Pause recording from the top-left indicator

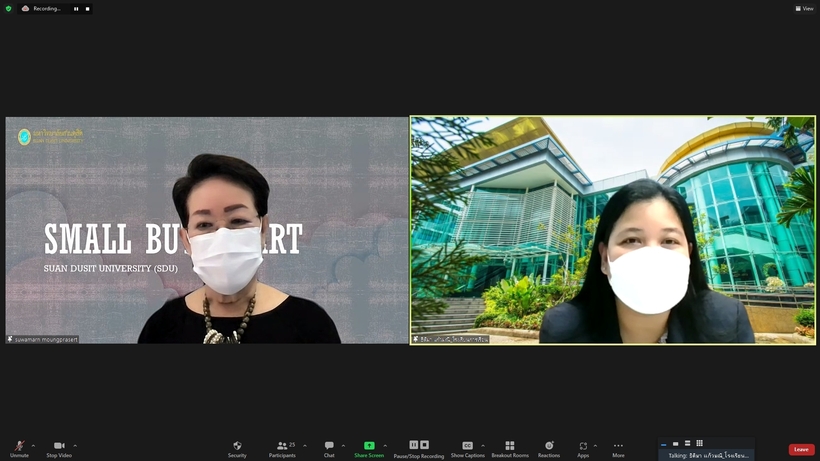coord(76,9)
